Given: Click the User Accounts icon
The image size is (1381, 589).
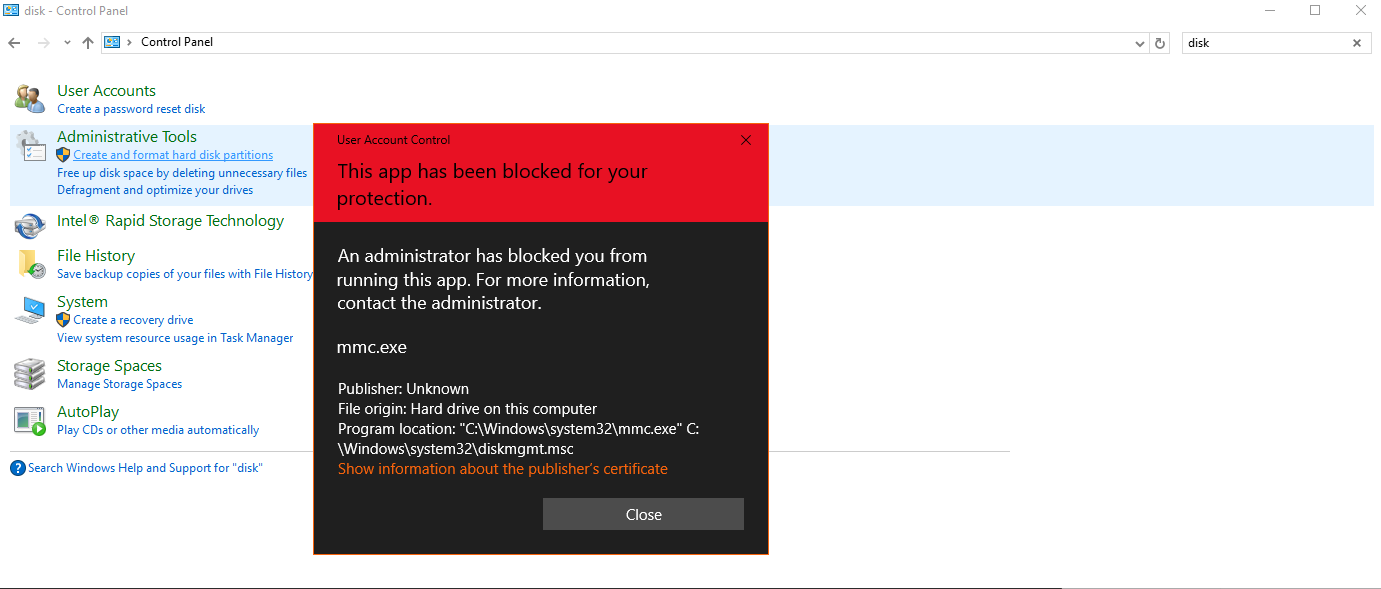Looking at the screenshot, I should point(30,98).
